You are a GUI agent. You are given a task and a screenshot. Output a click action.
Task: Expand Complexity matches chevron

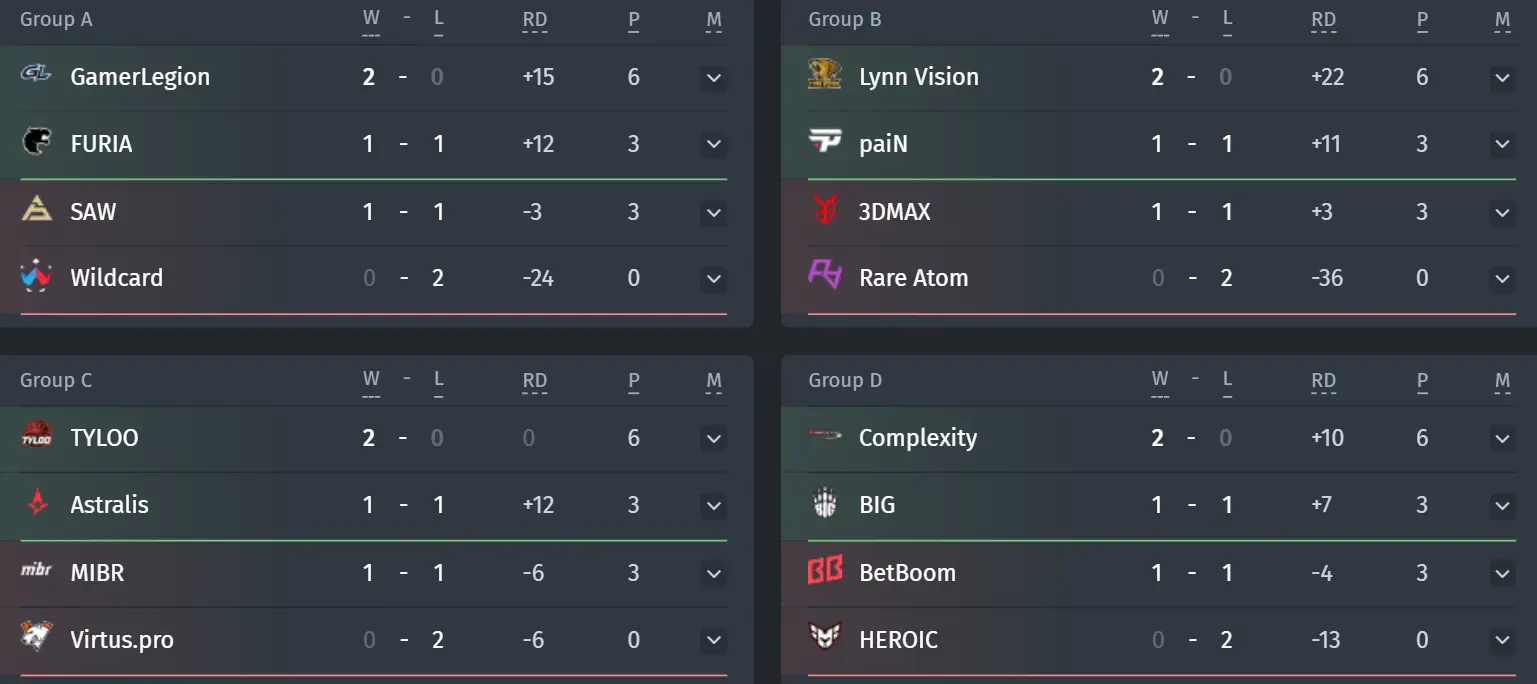point(1502,438)
